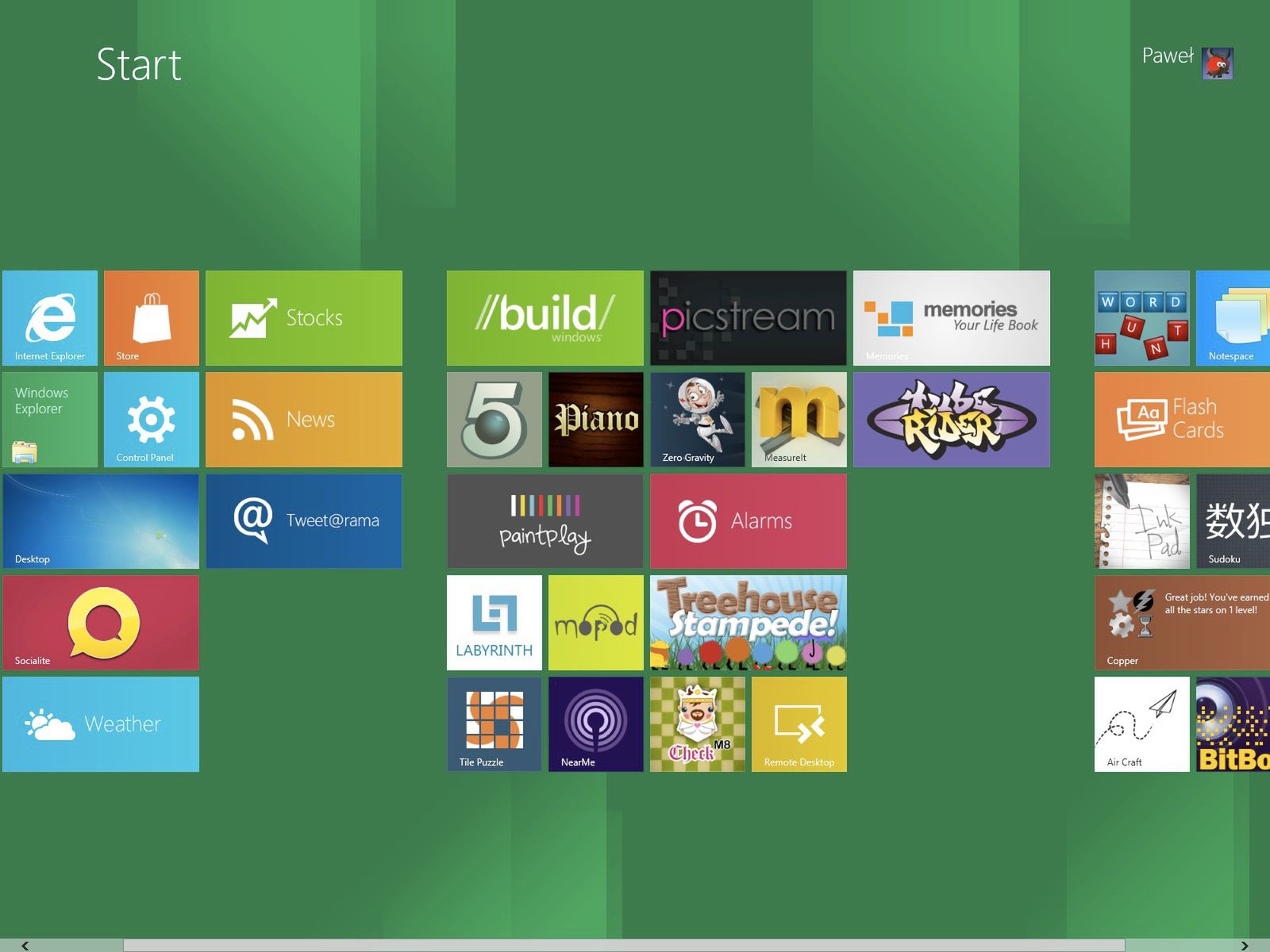The width and height of the screenshot is (1270, 952).
Task: Switch to the Desktop tile
Action: 101,521
